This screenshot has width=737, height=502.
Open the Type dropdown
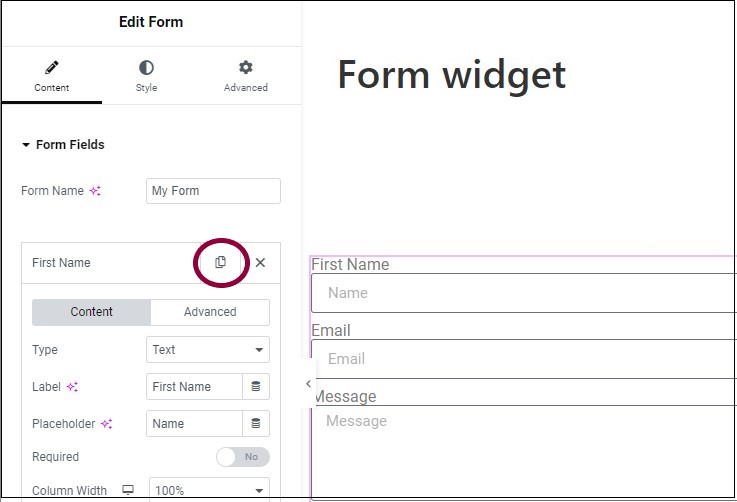click(208, 350)
